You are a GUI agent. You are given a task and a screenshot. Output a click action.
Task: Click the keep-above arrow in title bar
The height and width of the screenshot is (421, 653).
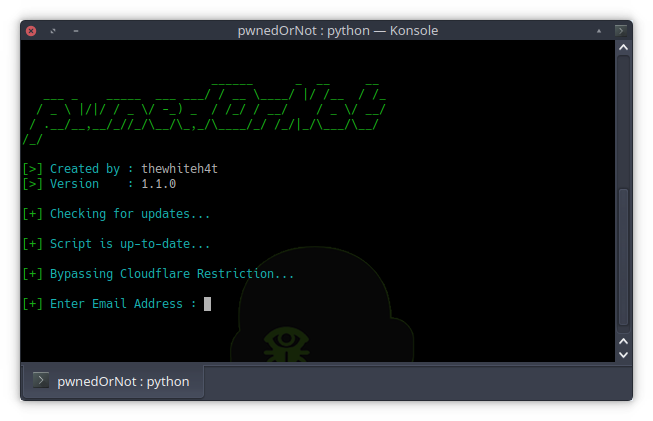click(599, 31)
